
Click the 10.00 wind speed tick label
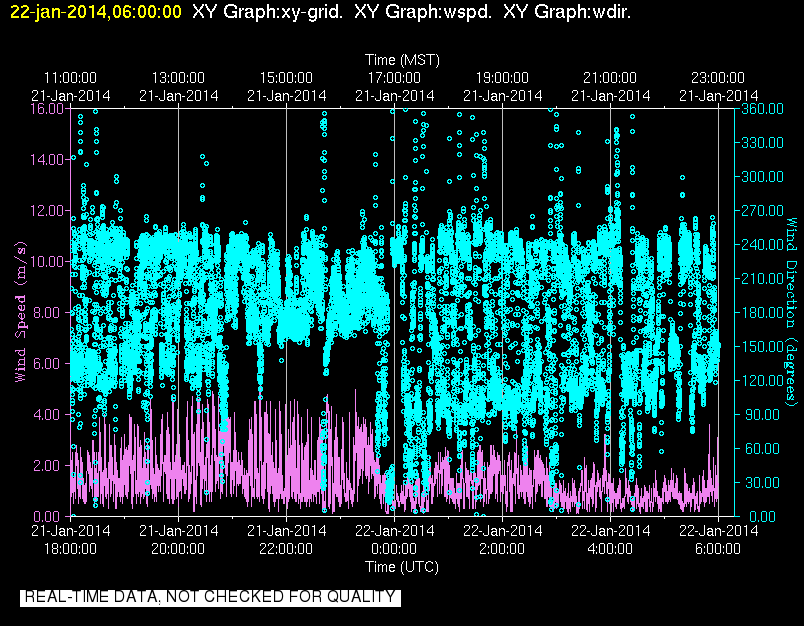point(47,261)
